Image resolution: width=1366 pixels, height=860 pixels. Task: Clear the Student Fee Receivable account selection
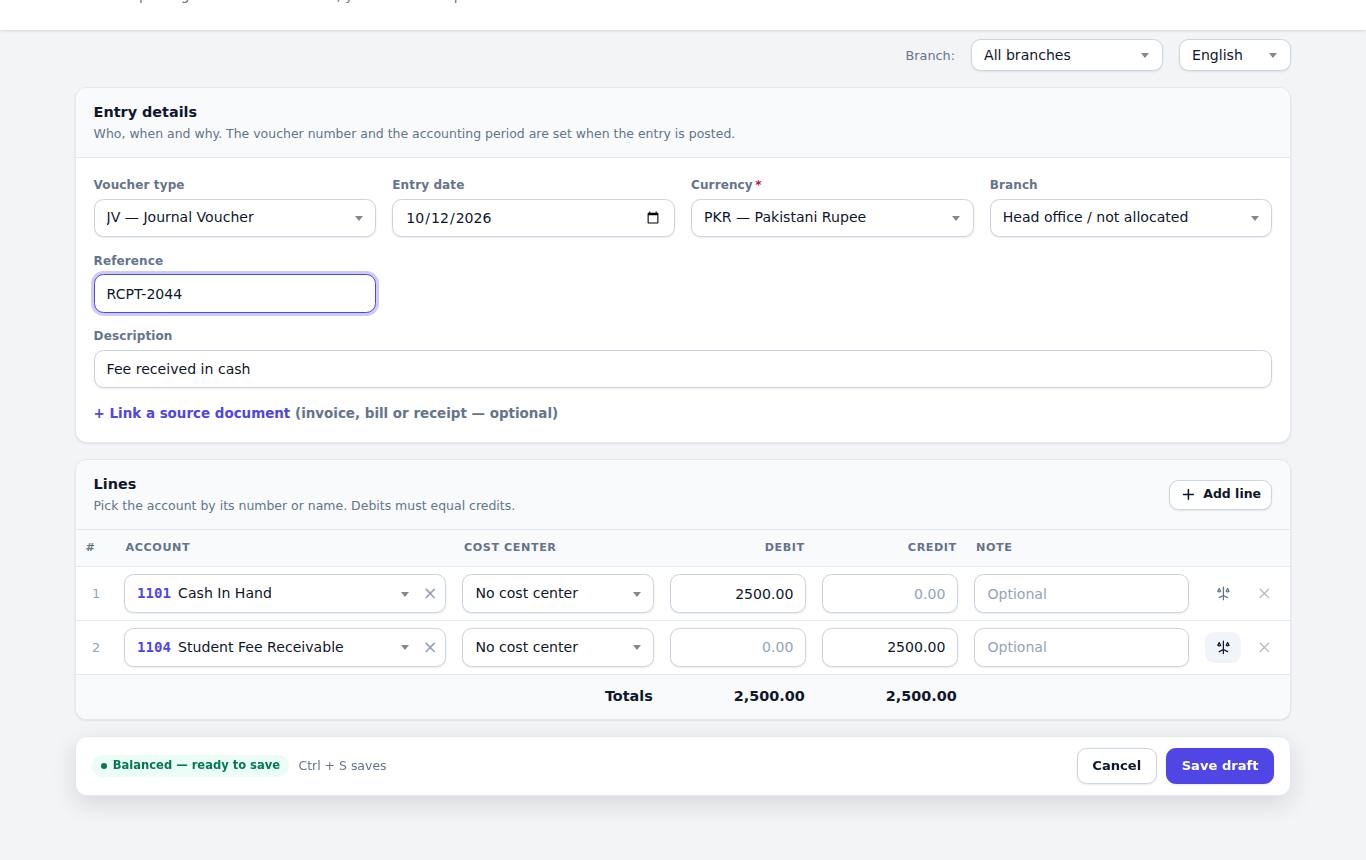(x=430, y=647)
